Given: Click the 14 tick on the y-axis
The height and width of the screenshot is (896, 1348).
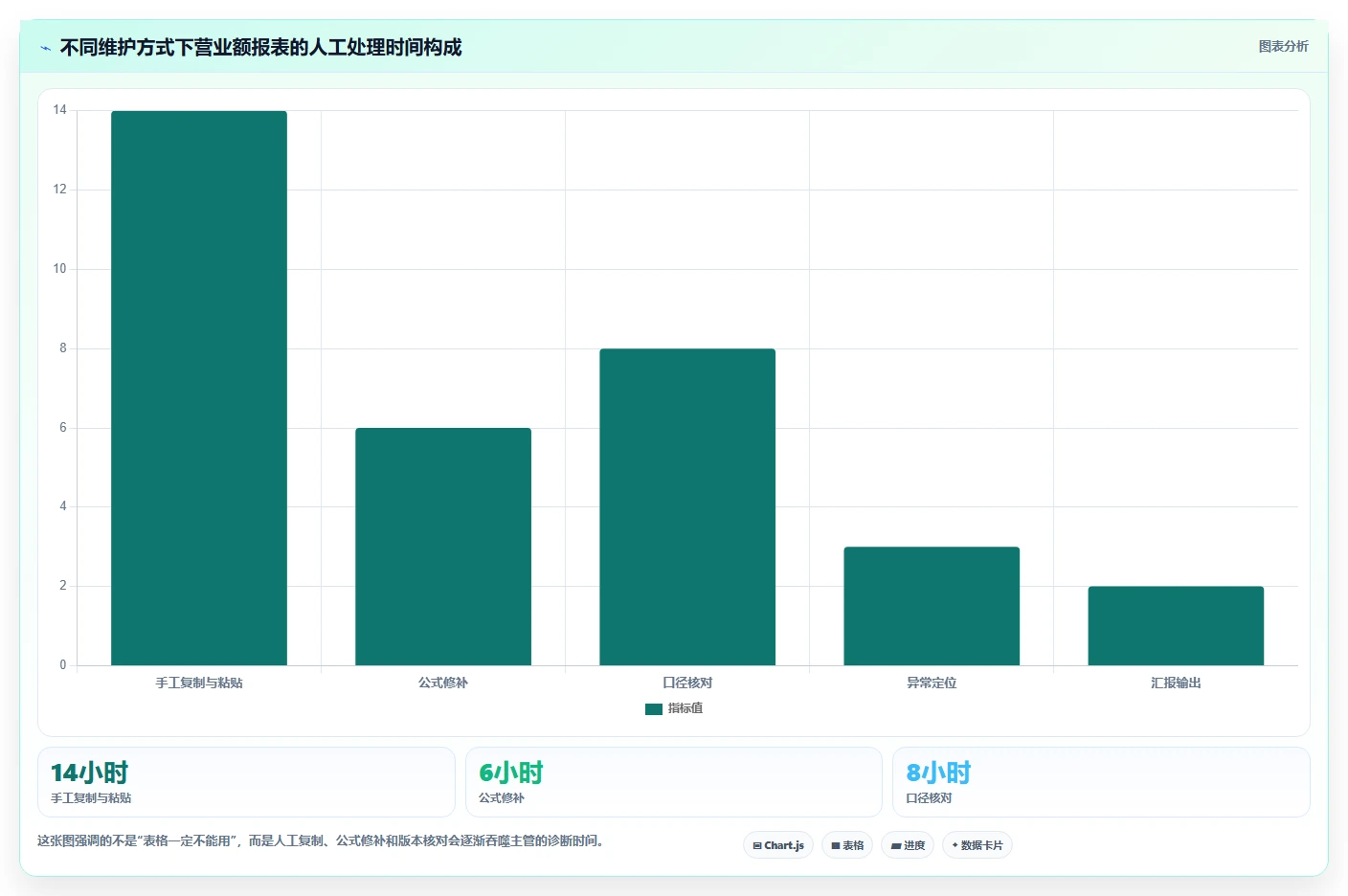Looking at the screenshot, I should (60, 110).
